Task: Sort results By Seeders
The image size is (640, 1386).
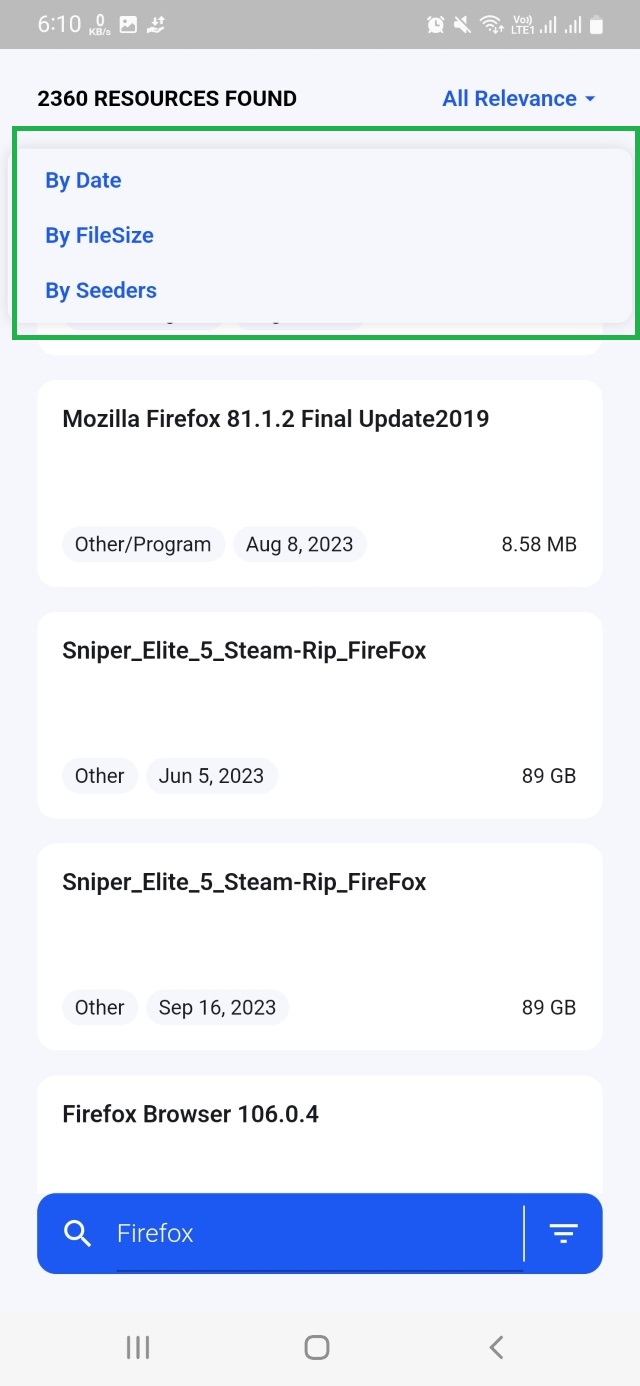Action: point(101,291)
